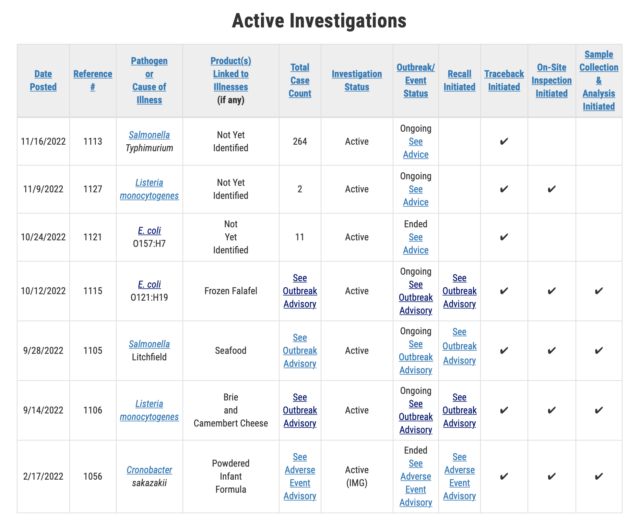Open Listeria monocytogenes link in row 1106

(149, 410)
